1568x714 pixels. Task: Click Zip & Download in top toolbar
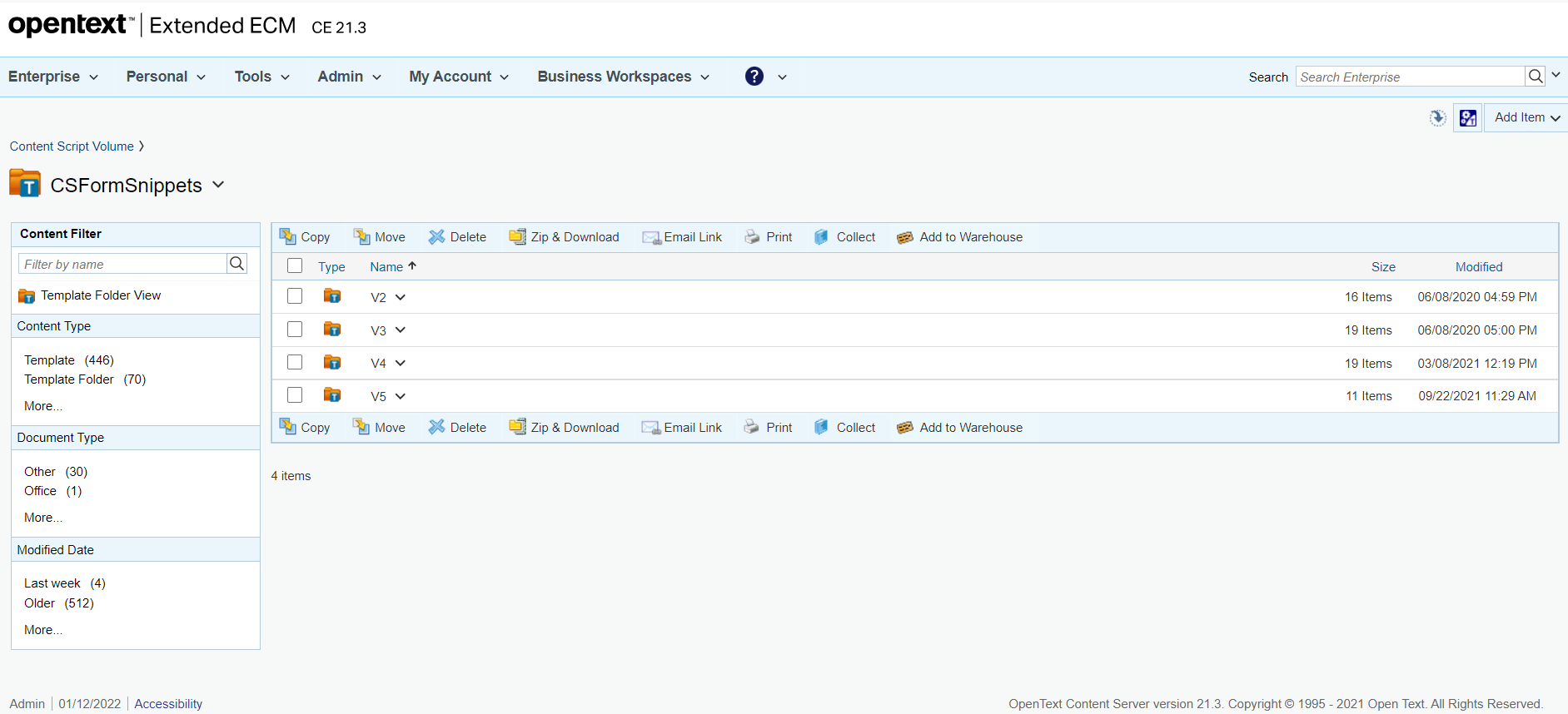pyautogui.click(x=565, y=237)
